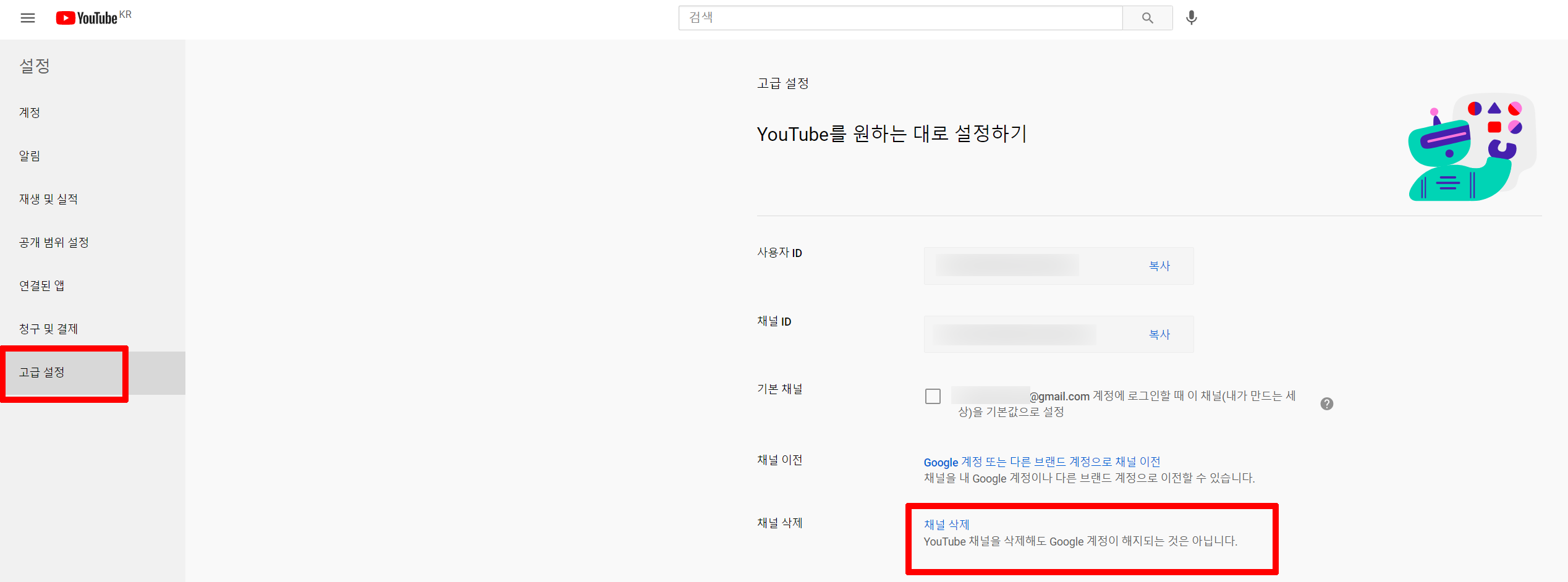Click the YouTube를 원하는 대로 설정하기 heading
Screen dimensions: 1568x582
tap(892, 133)
